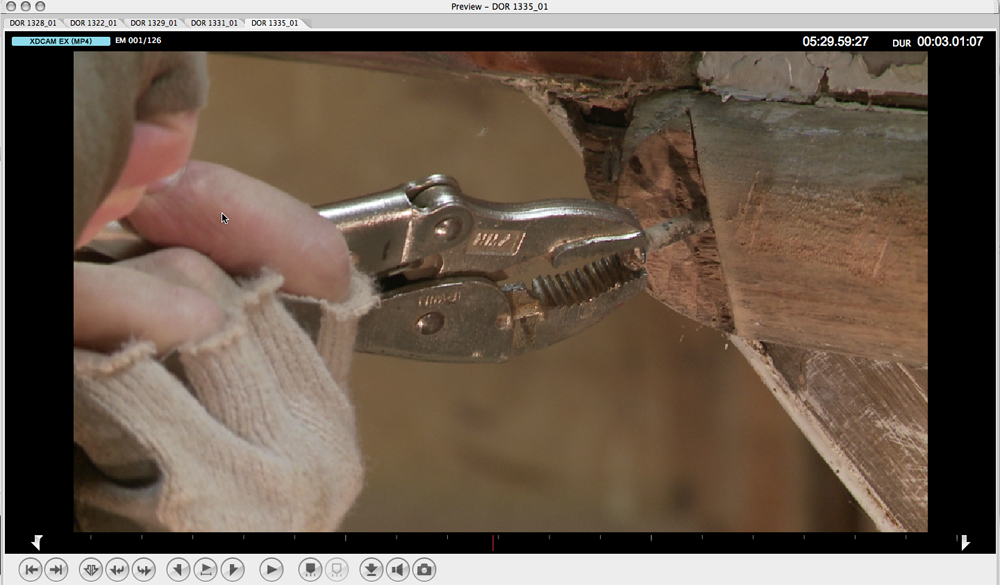The height and width of the screenshot is (585, 1000).
Task: Capture a still with the camera button
Action: point(424,570)
